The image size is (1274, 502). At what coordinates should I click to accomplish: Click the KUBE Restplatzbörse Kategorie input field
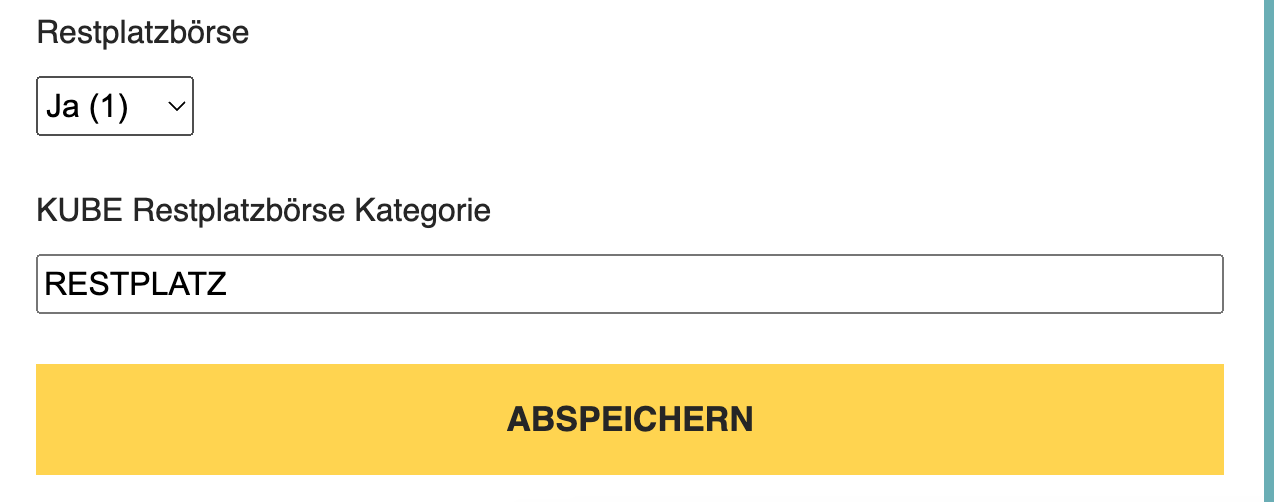pyautogui.click(x=629, y=285)
